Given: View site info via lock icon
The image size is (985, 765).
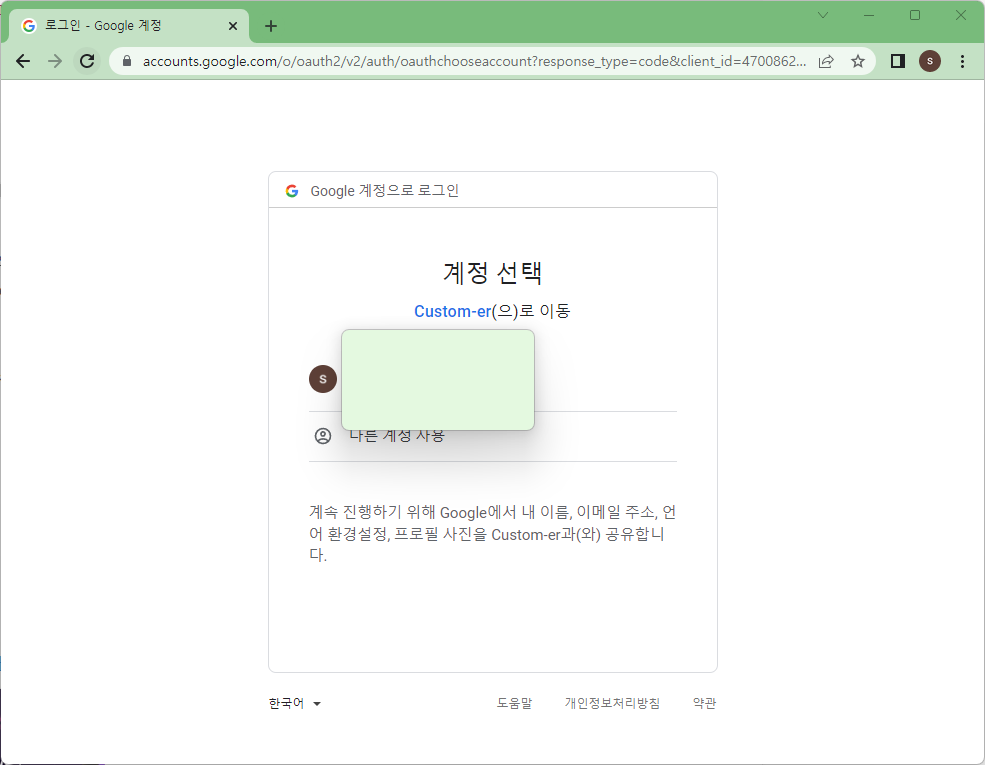Looking at the screenshot, I should (127, 61).
